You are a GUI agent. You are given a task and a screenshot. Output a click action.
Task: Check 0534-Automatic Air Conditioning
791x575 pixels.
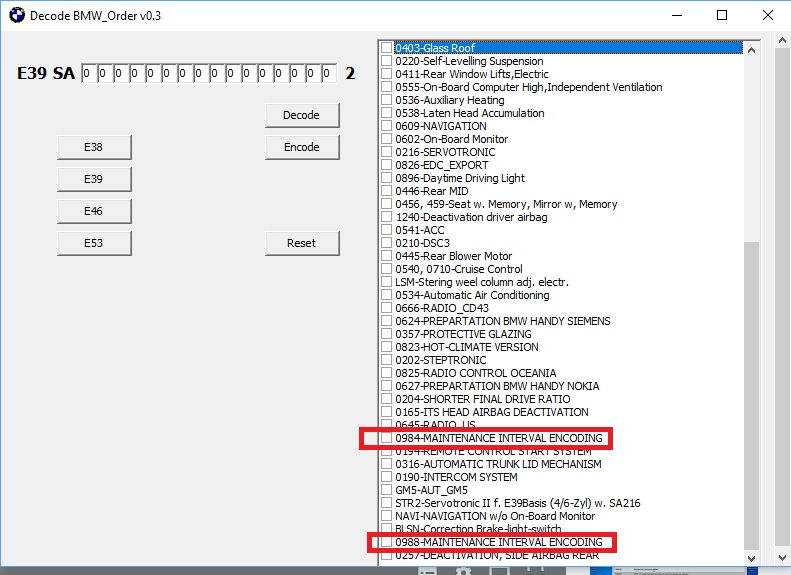click(x=387, y=295)
